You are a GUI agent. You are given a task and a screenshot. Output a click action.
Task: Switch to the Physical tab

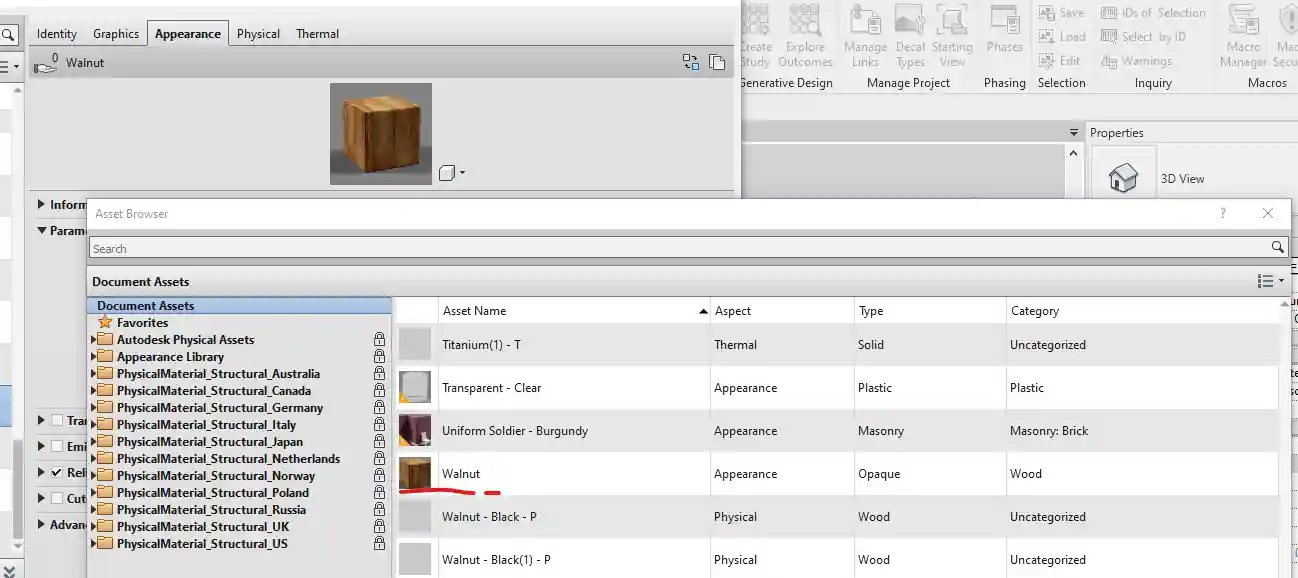click(x=258, y=33)
